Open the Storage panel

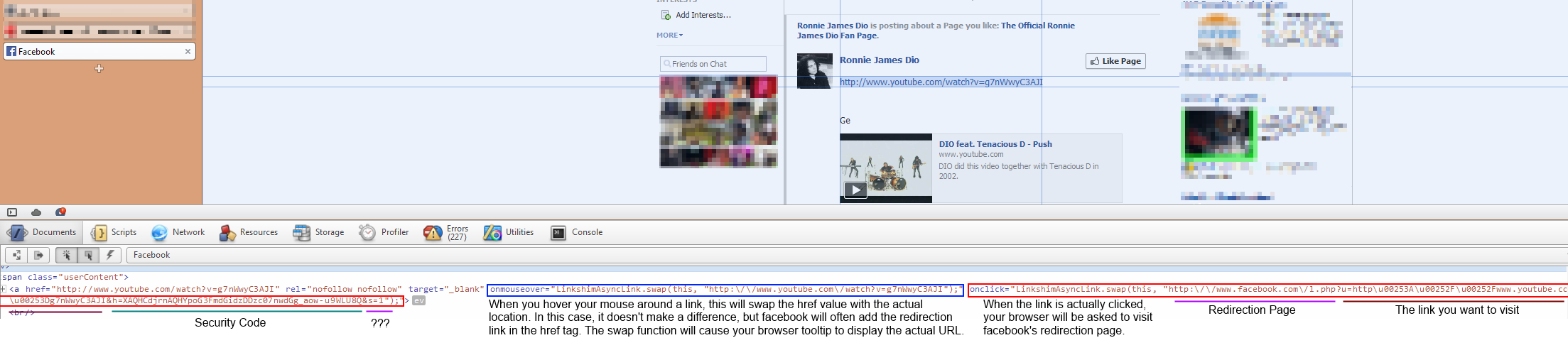[319, 232]
